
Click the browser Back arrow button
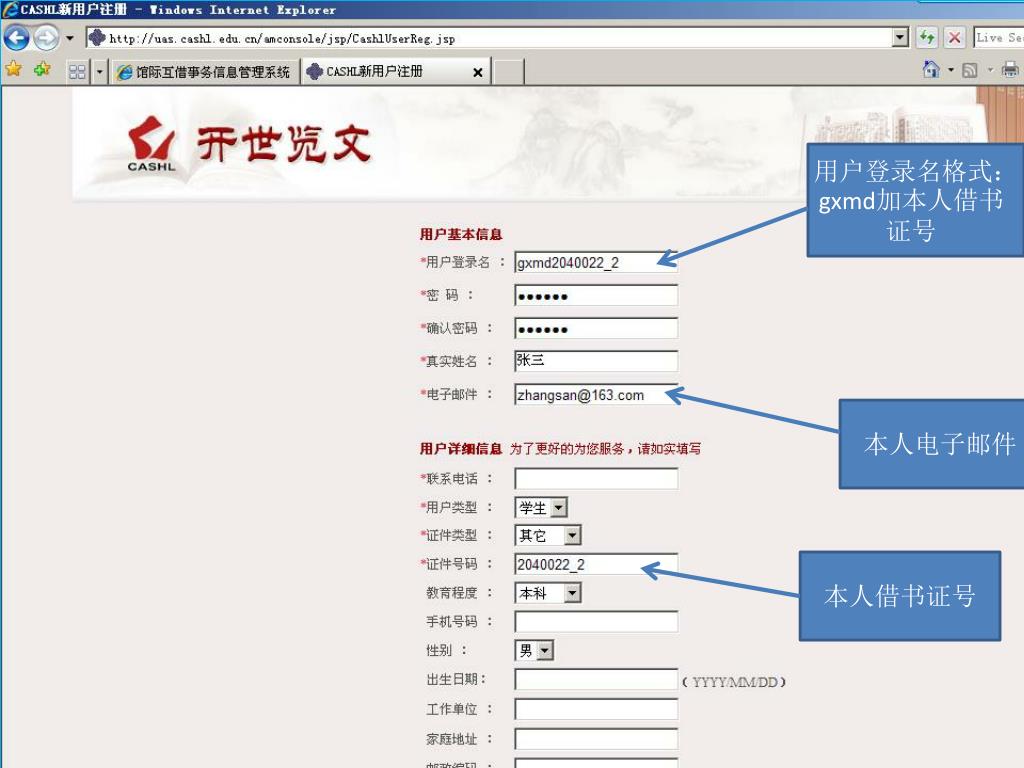click(x=17, y=38)
